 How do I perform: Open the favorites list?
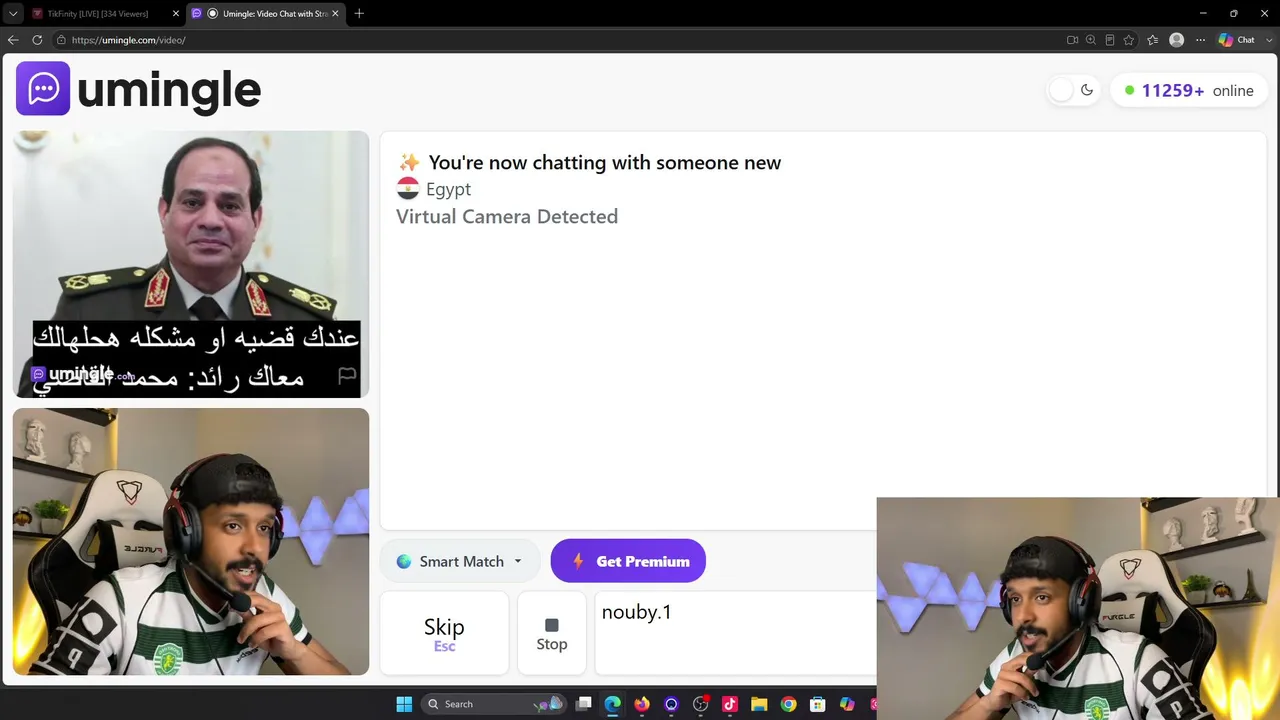[1153, 40]
